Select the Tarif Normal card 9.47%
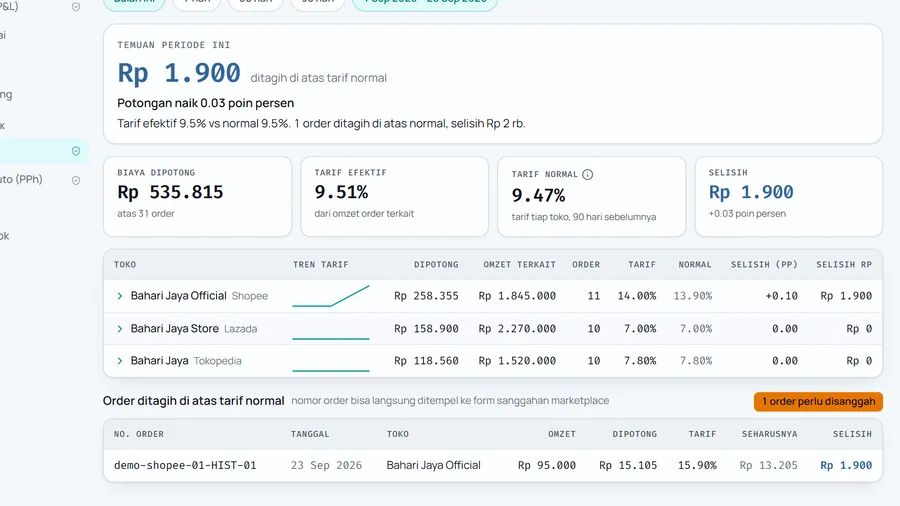 pyautogui.click(x=592, y=196)
